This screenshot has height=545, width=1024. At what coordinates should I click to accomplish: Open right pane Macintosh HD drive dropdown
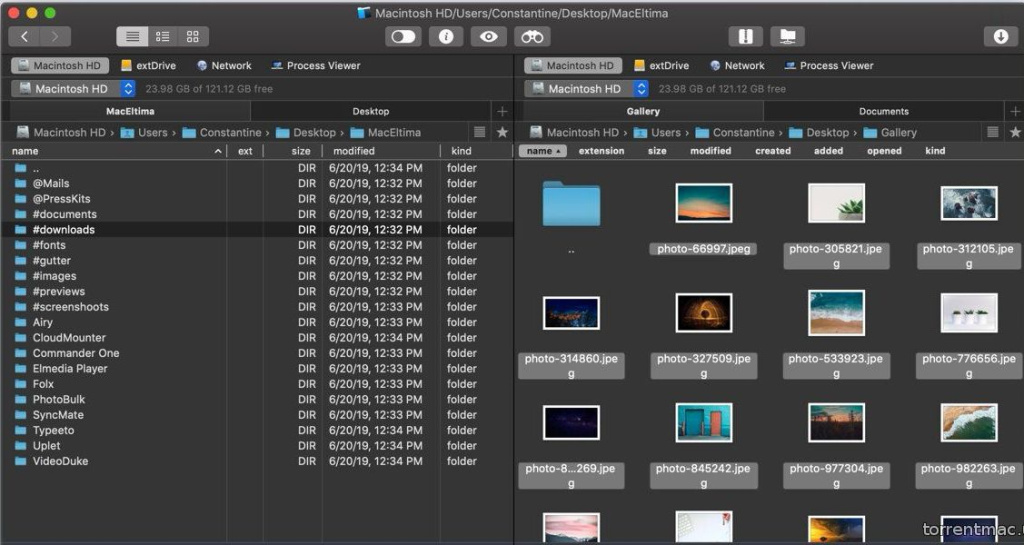[x=584, y=89]
